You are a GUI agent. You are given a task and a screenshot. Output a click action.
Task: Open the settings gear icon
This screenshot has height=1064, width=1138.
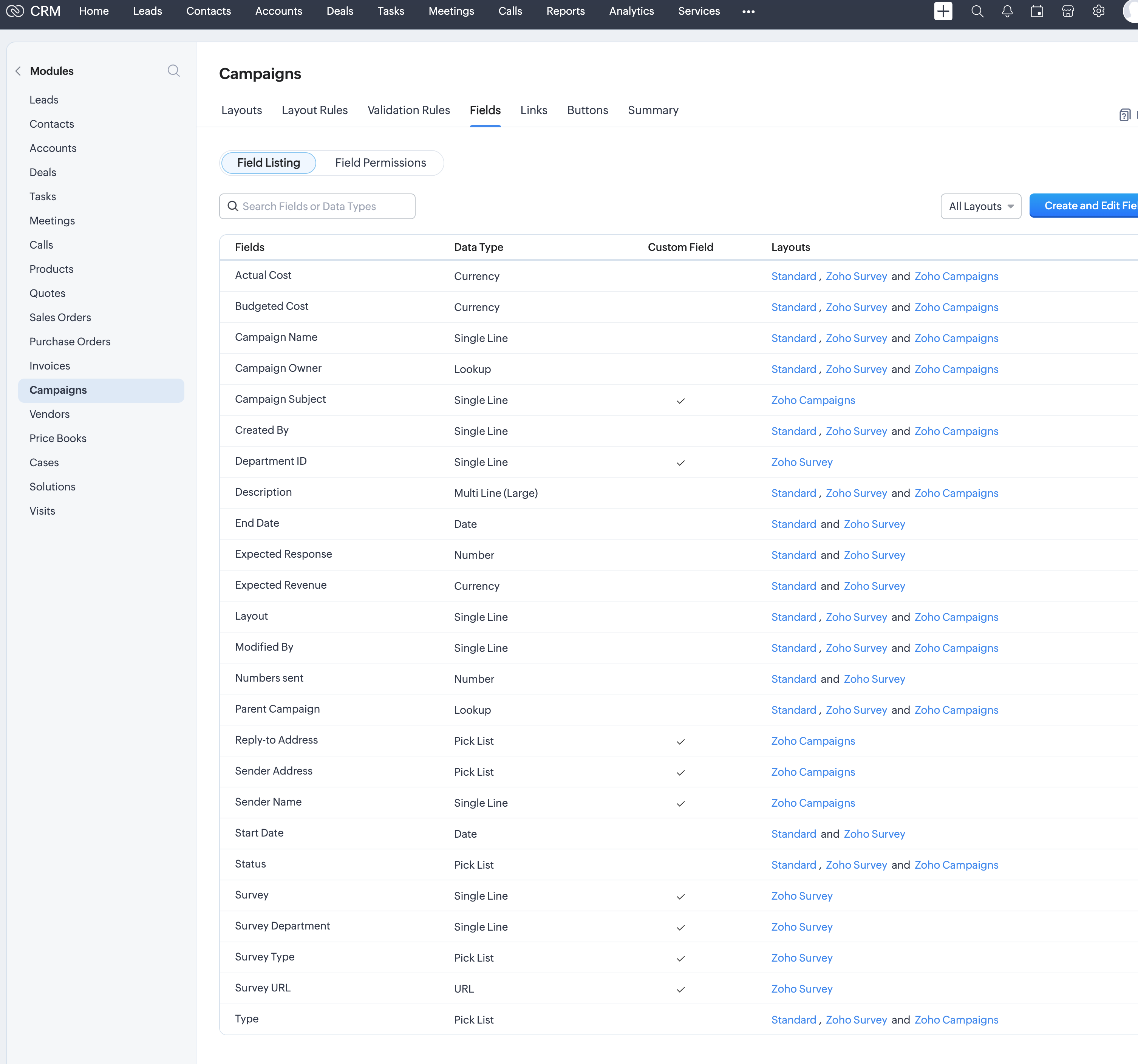pos(1098,11)
